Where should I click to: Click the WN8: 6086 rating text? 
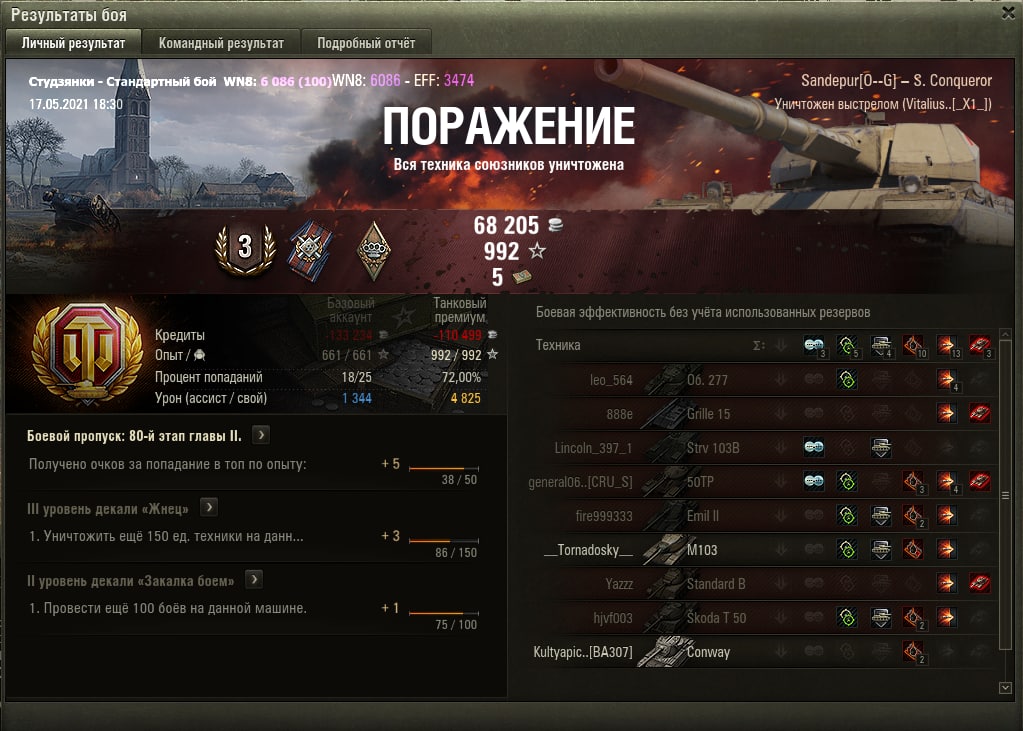coord(366,80)
